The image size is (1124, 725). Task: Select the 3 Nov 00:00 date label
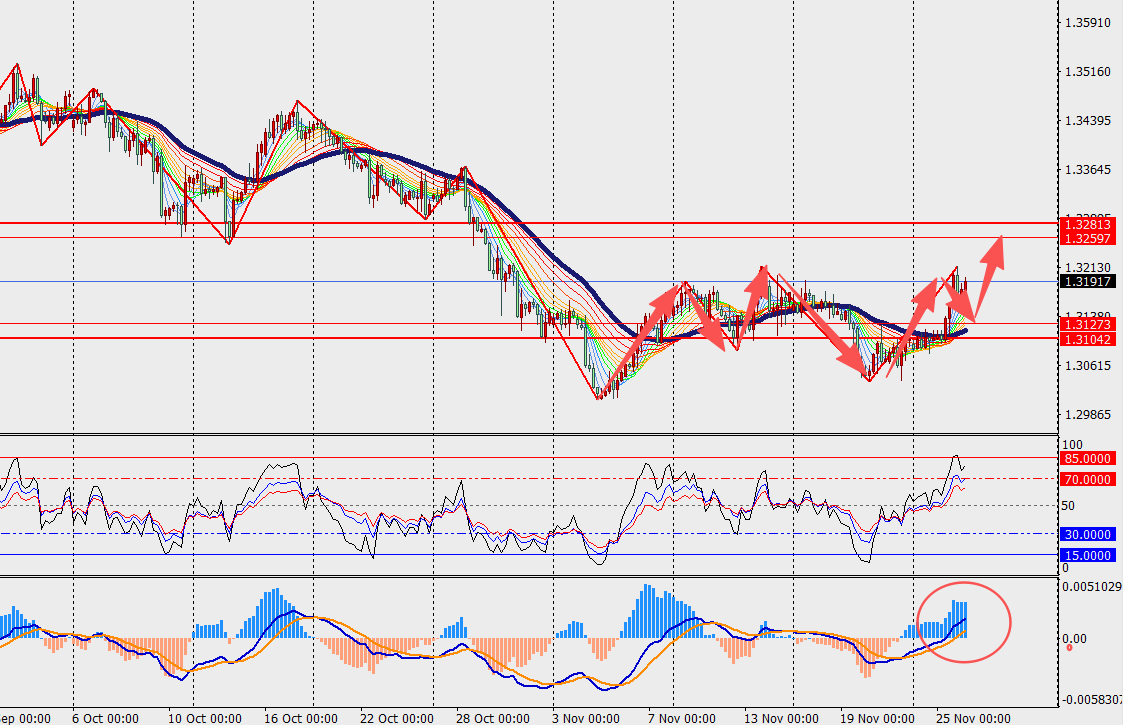588,718
